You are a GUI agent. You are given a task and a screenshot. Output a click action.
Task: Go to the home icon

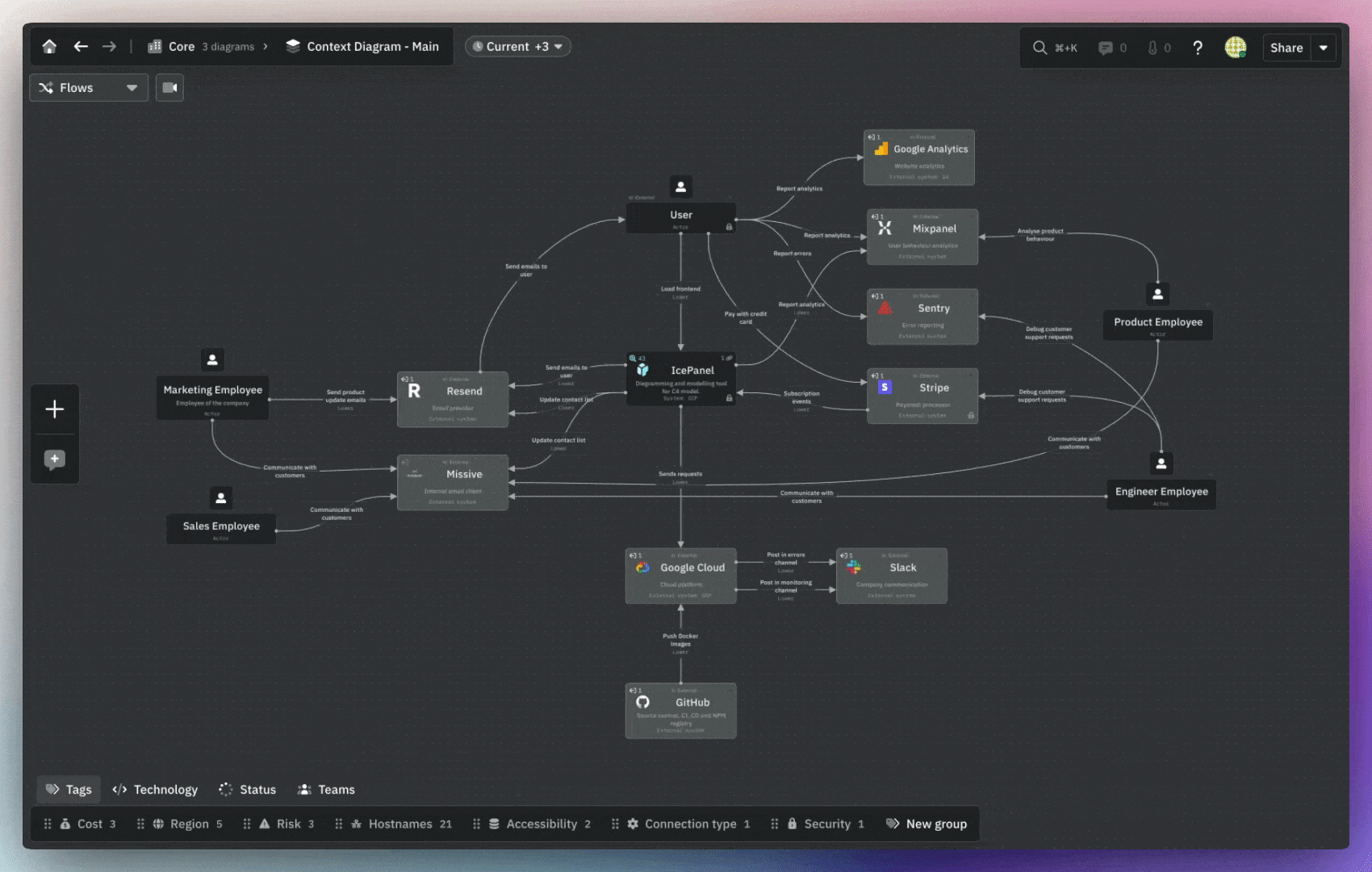tap(49, 47)
